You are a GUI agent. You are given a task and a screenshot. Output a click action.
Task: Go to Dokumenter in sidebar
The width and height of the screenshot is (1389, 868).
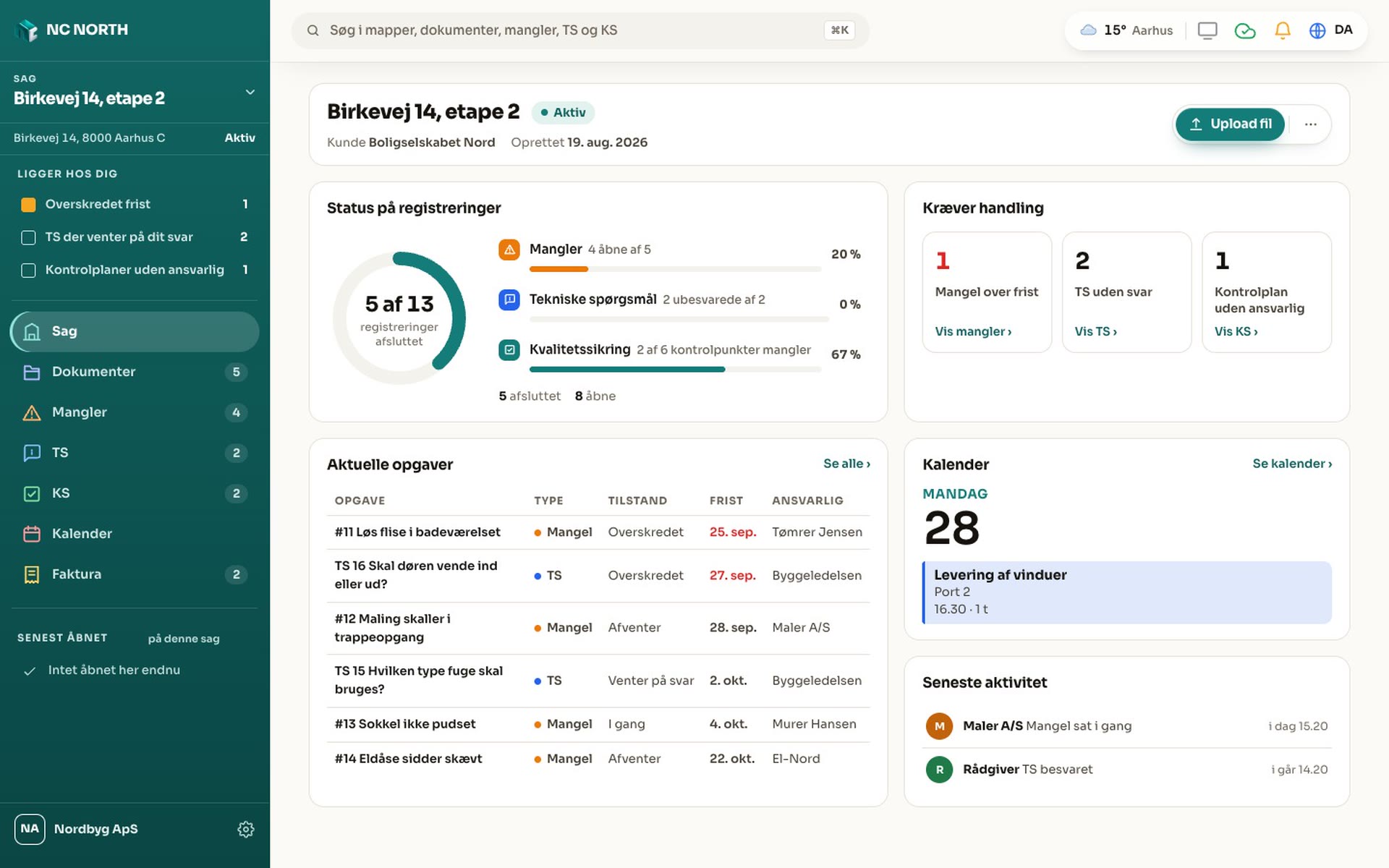[x=135, y=372]
